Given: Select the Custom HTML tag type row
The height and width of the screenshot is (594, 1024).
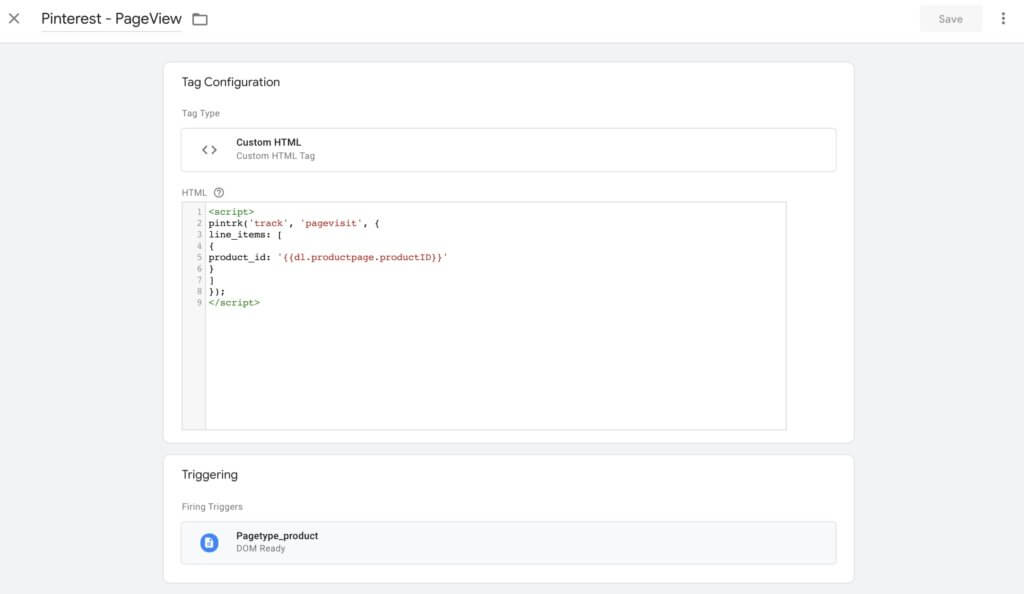Looking at the screenshot, I should point(508,149).
